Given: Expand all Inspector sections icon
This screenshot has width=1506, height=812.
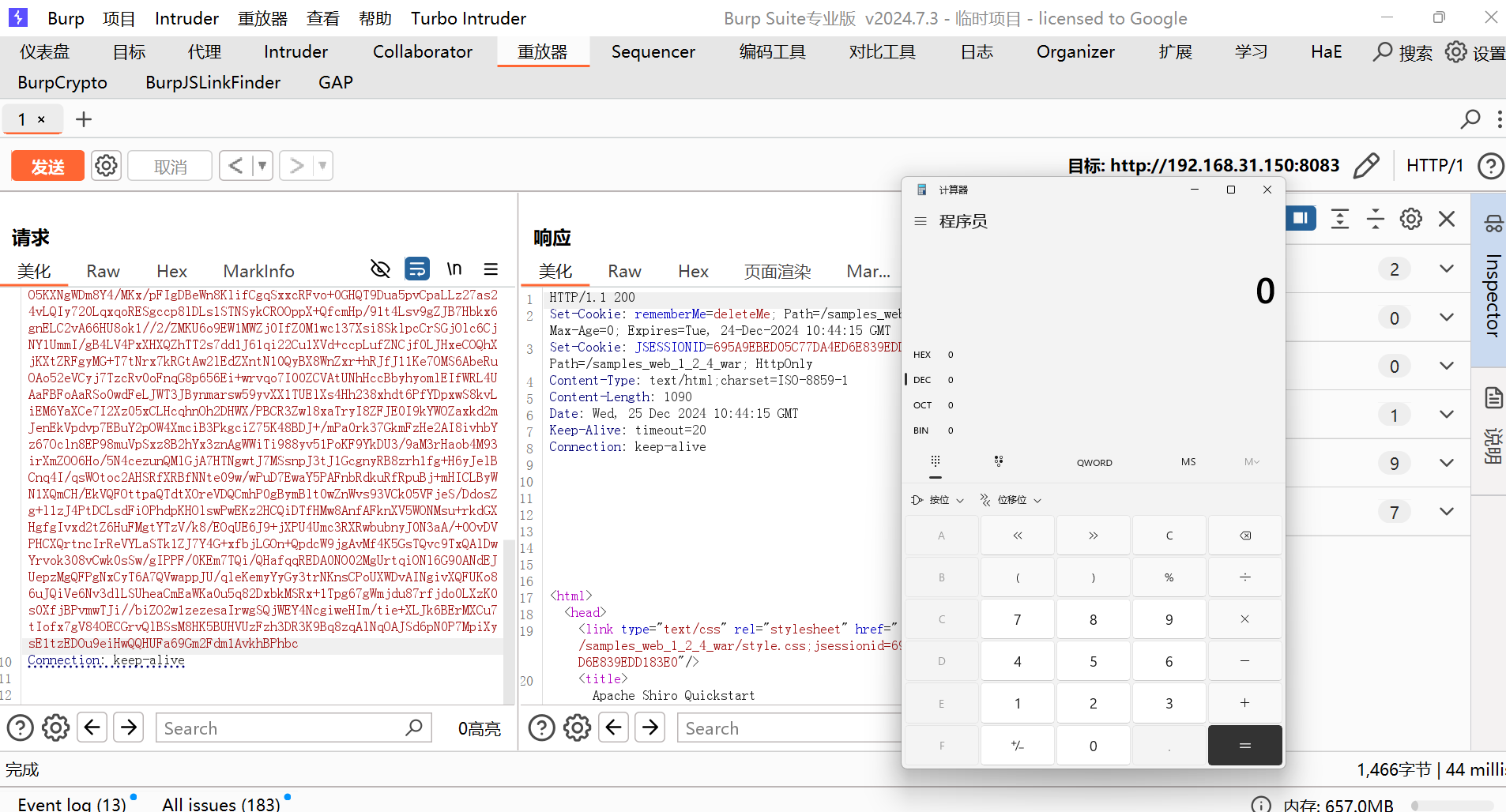Looking at the screenshot, I should [x=1340, y=219].
